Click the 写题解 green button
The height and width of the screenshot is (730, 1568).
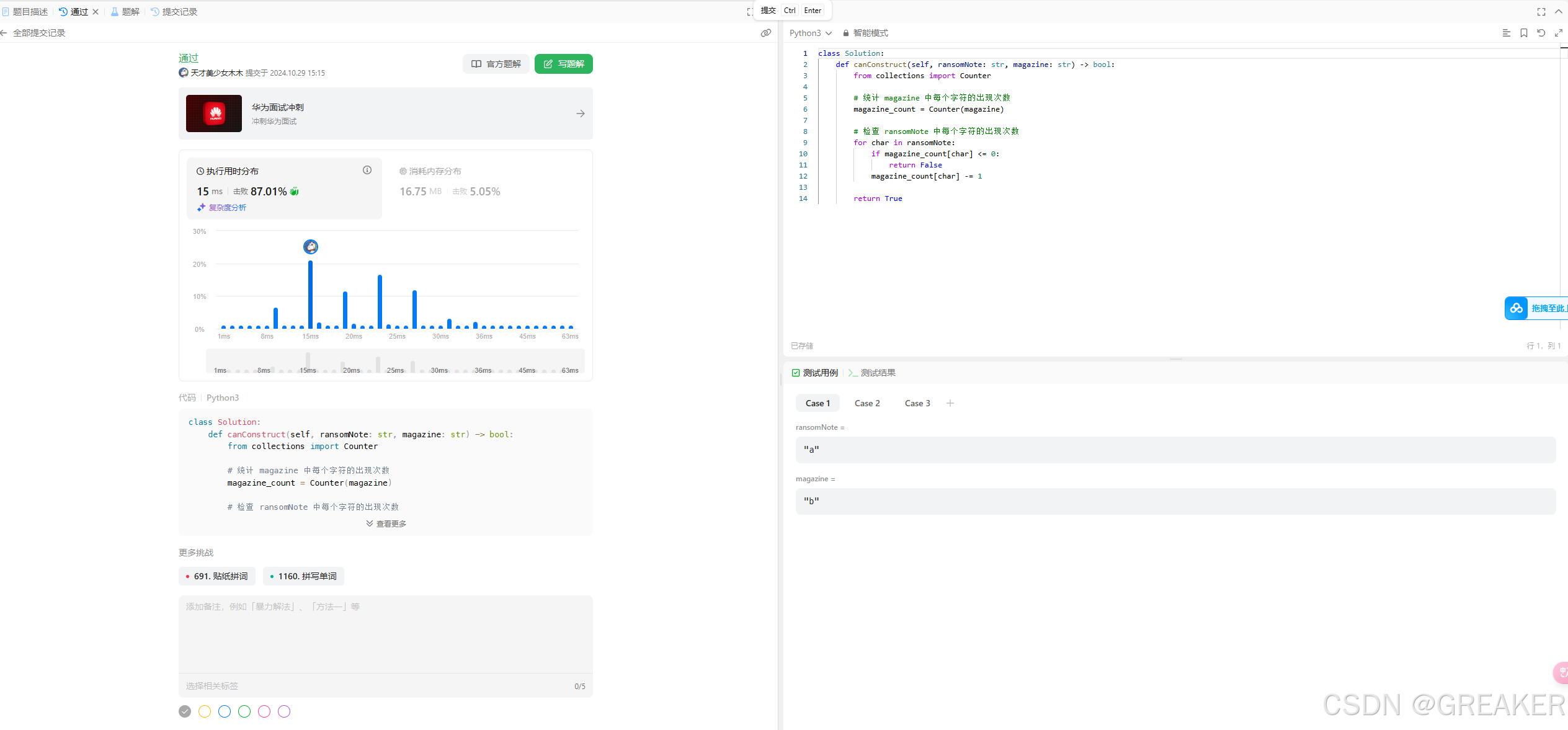tap(563, 64)
